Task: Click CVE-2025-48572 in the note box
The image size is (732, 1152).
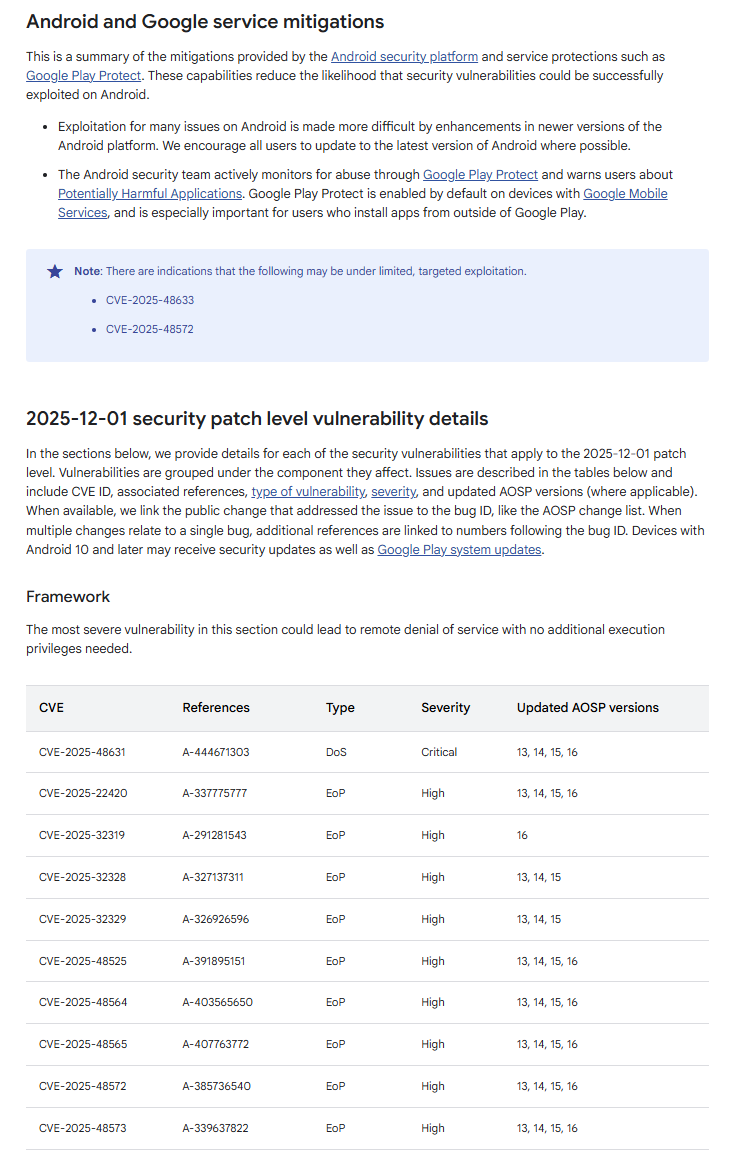Action: coord(149,329)
